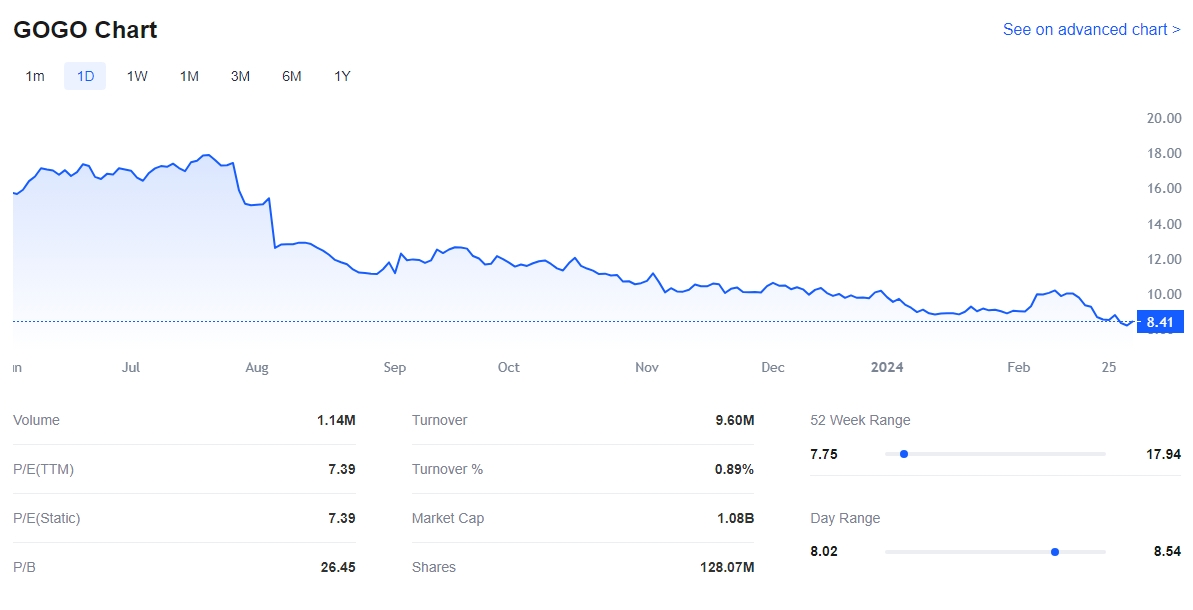Viewport: 1193px width, 610px height.
Task: Switch to the 1D chart interval
Action: click(x=85, y=76)
